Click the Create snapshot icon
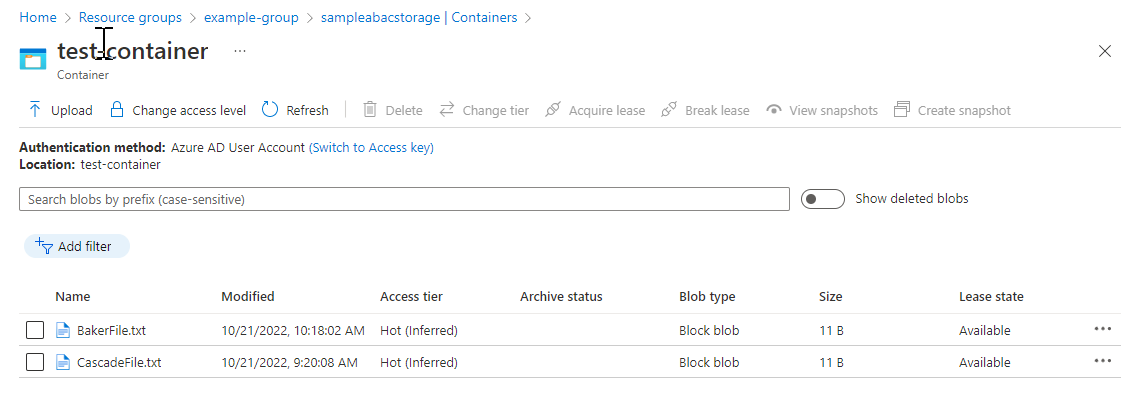 pyautogui.click(x=902, y=110)
